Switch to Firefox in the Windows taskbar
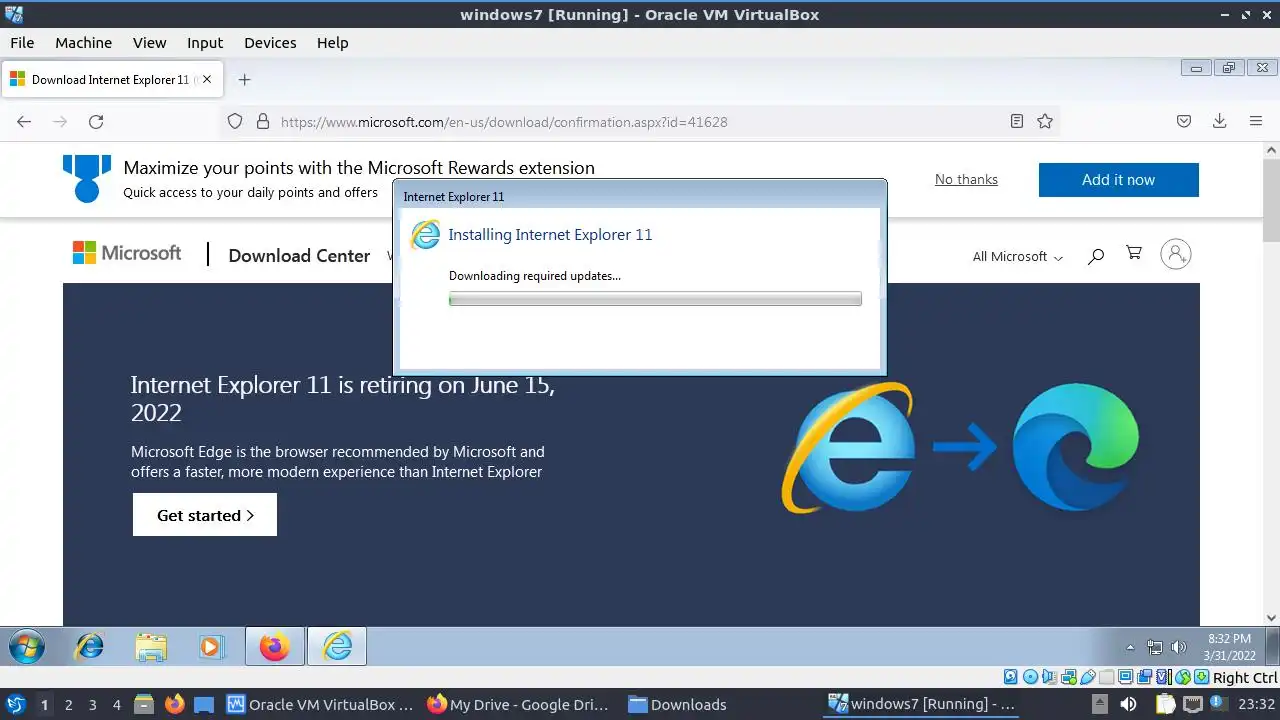The image size is (1280, 720). coord(275,647)
